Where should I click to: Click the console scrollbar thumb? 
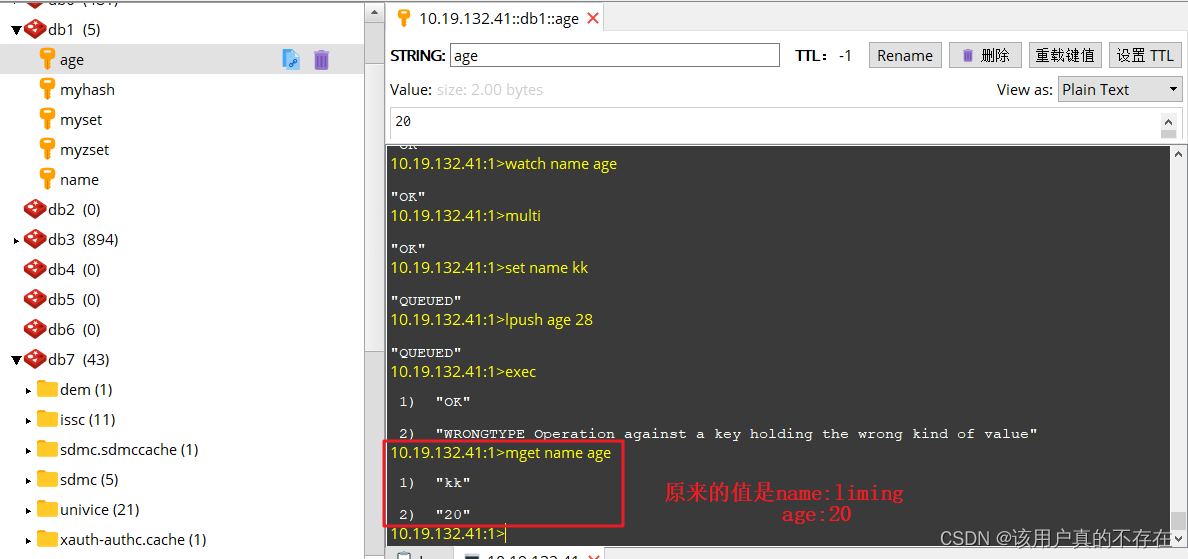tap(1177, 520)
